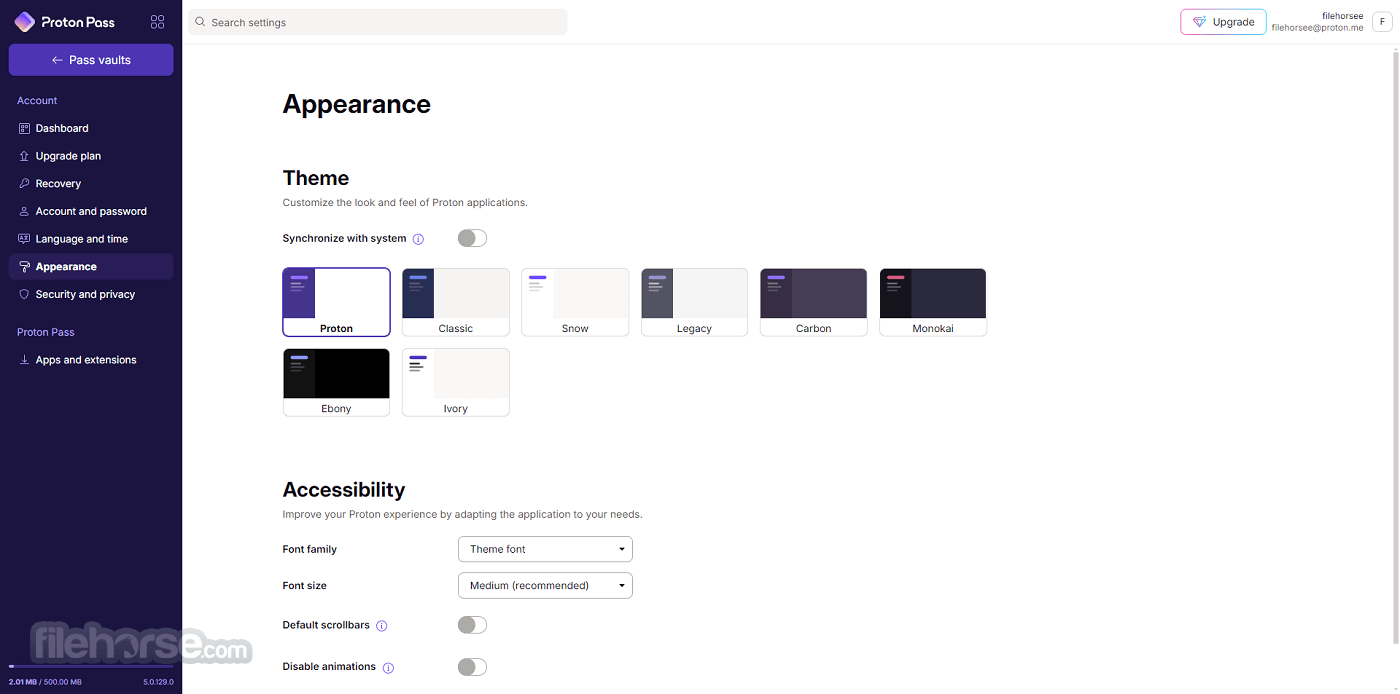Choose the Snow theme
1400x694 pixels.
575,302
